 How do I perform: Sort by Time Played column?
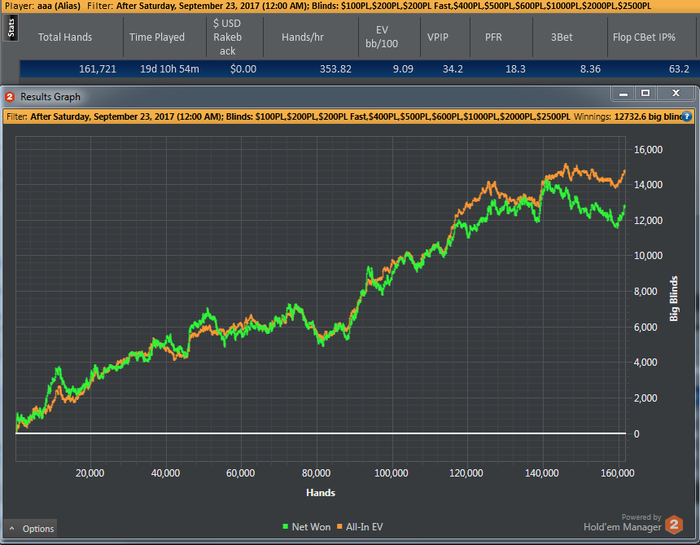click(x=155, y=37)
